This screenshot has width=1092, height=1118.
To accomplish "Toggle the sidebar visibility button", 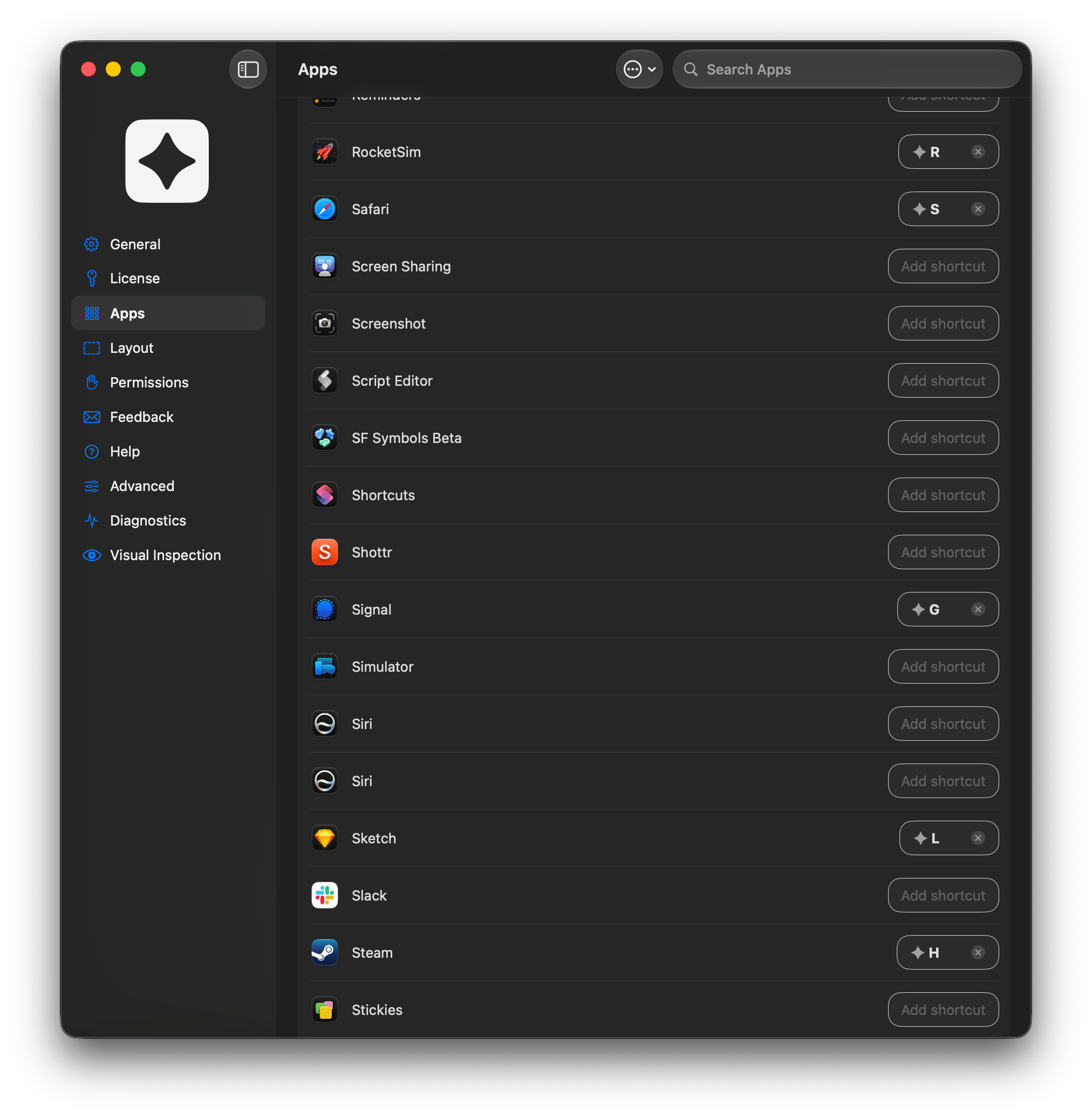I will coord(248,70).
